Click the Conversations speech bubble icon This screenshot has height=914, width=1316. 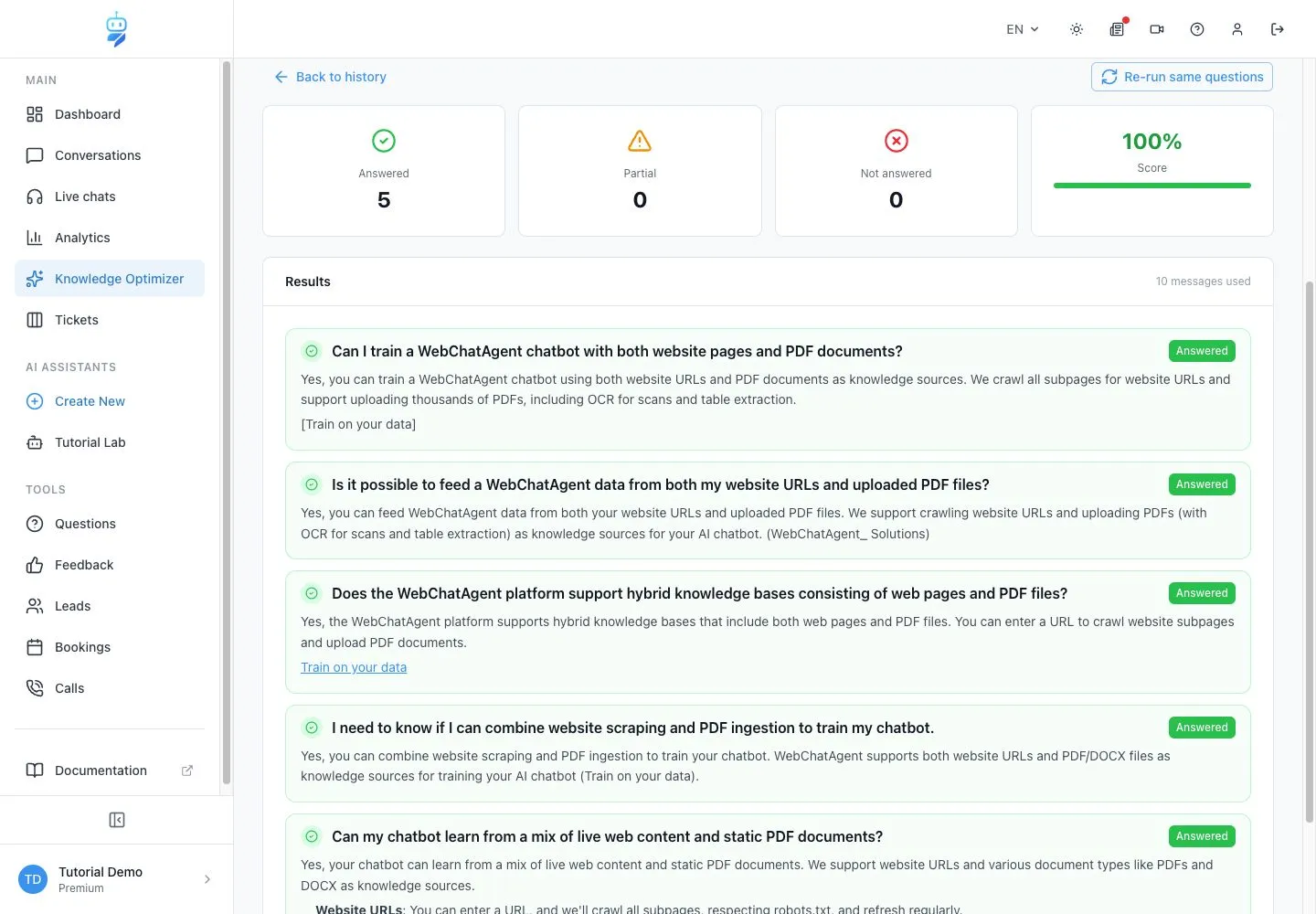35,155
